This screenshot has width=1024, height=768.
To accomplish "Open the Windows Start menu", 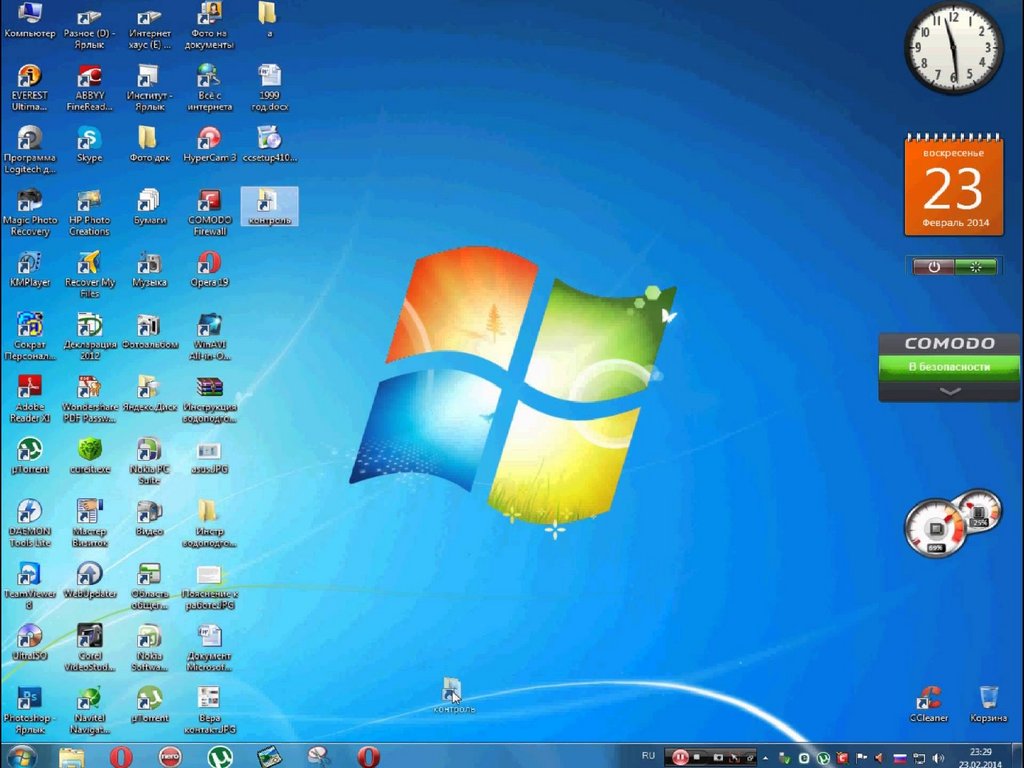I will 22,756.
